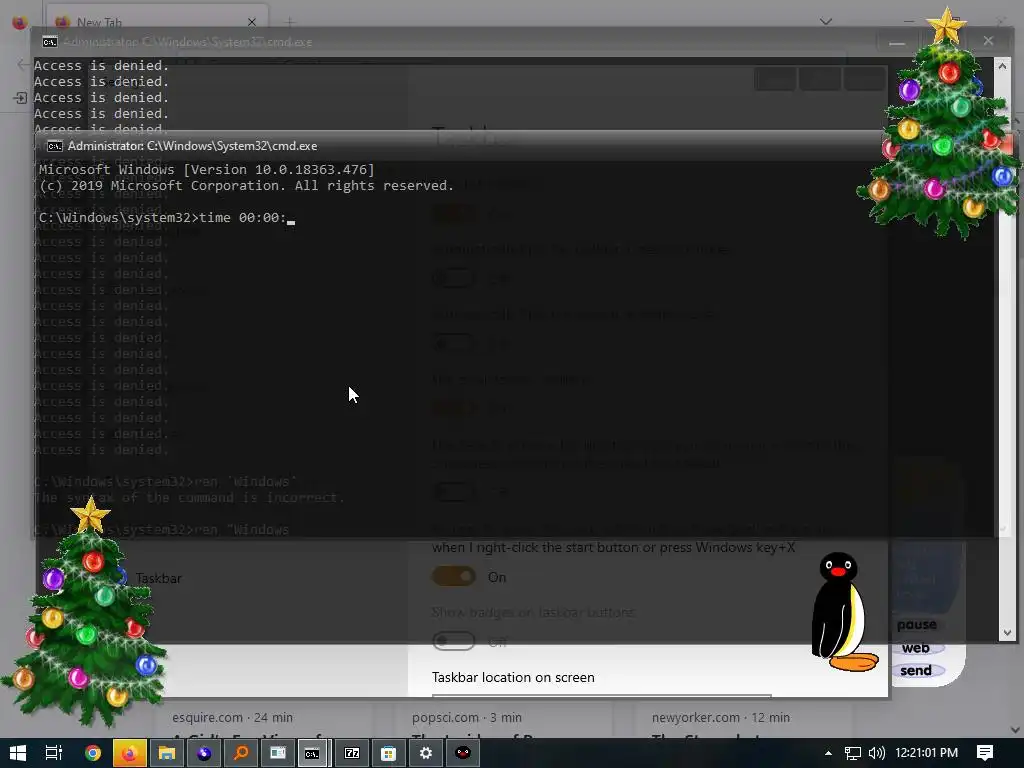Show hidden system tray icons
The width and height of the screenshot is (1024, 768).
click(828, 753)
